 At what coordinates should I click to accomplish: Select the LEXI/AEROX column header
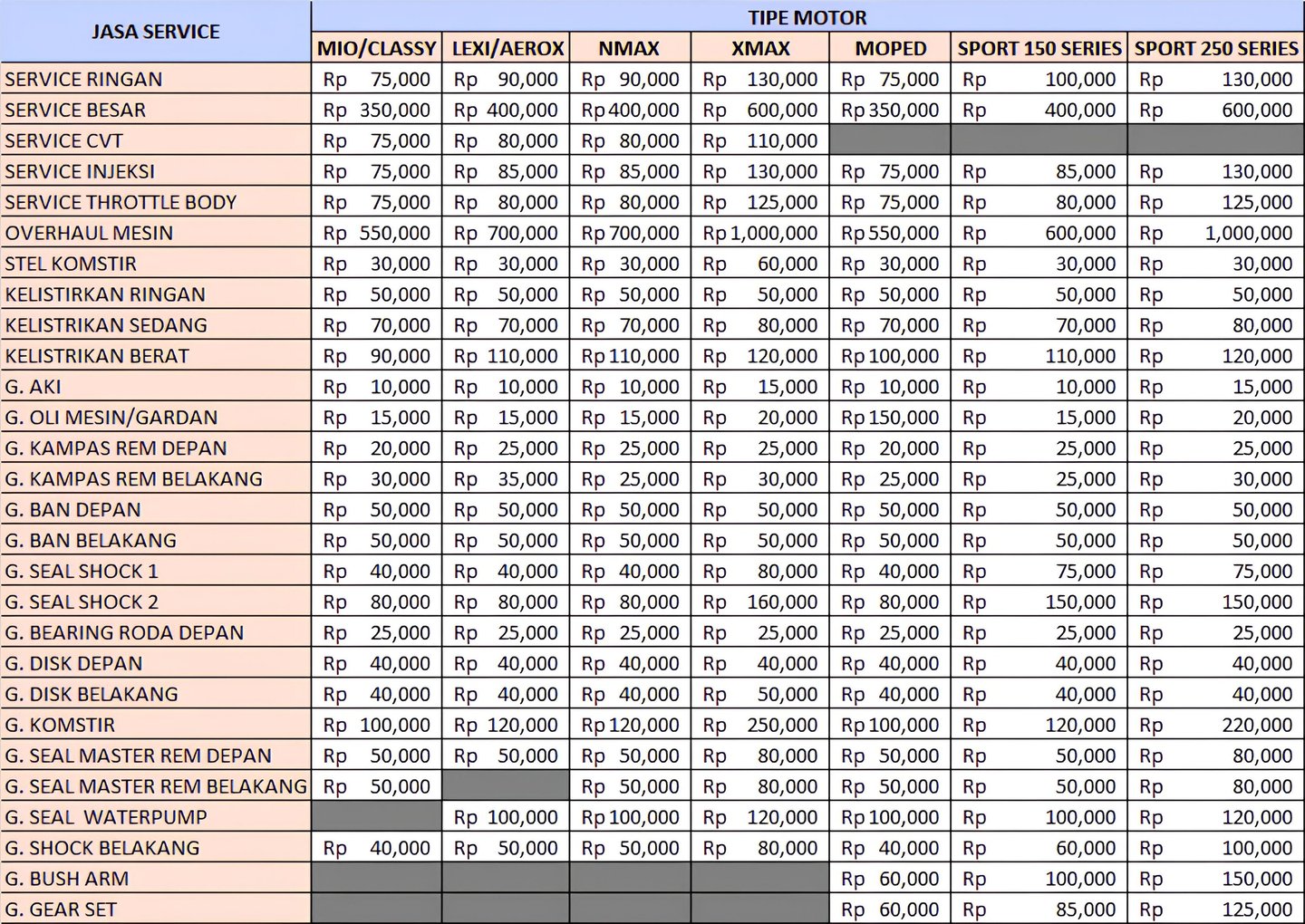pyautogui.click(x=507, y=48)
